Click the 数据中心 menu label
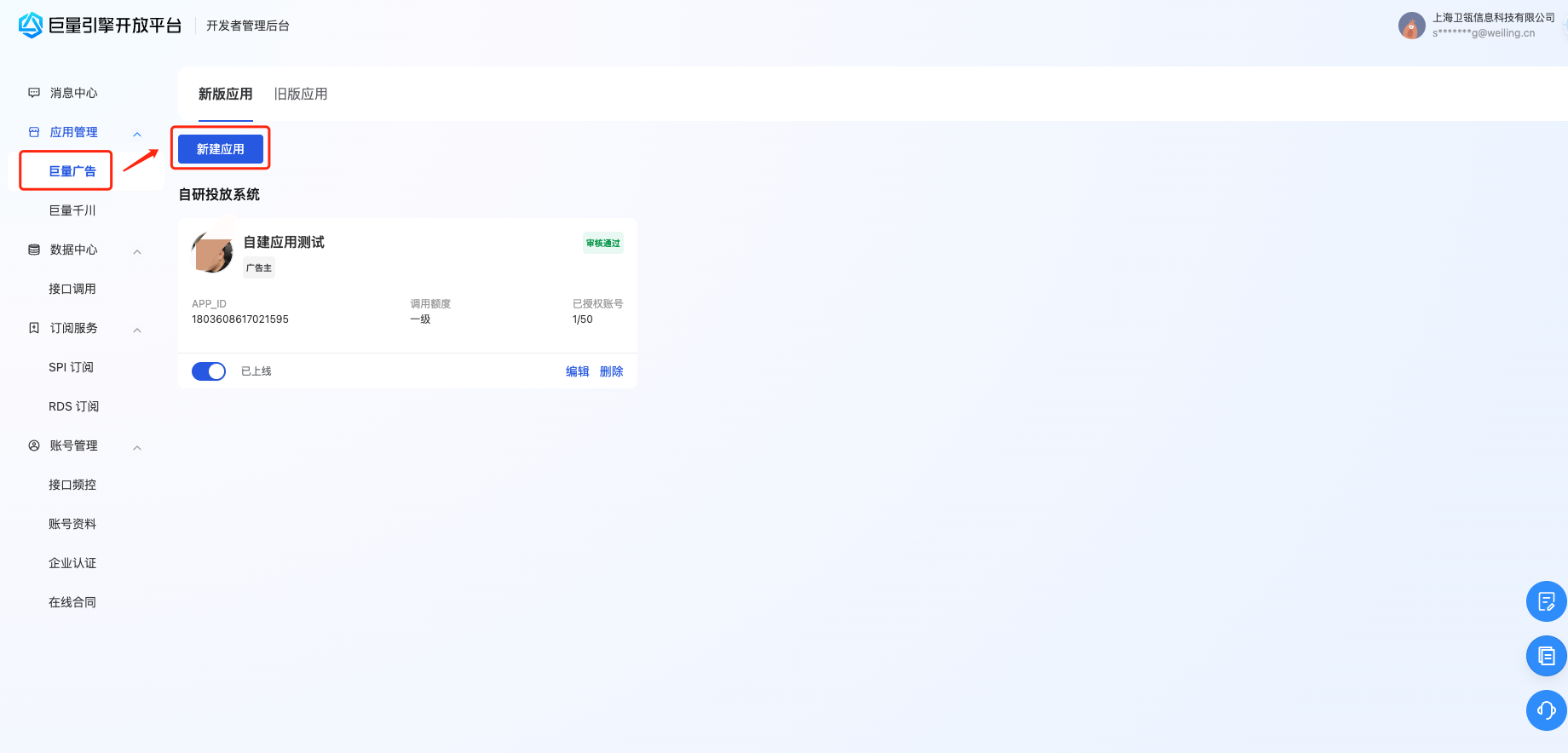1568x753 pixels. [x=74, y=250]
